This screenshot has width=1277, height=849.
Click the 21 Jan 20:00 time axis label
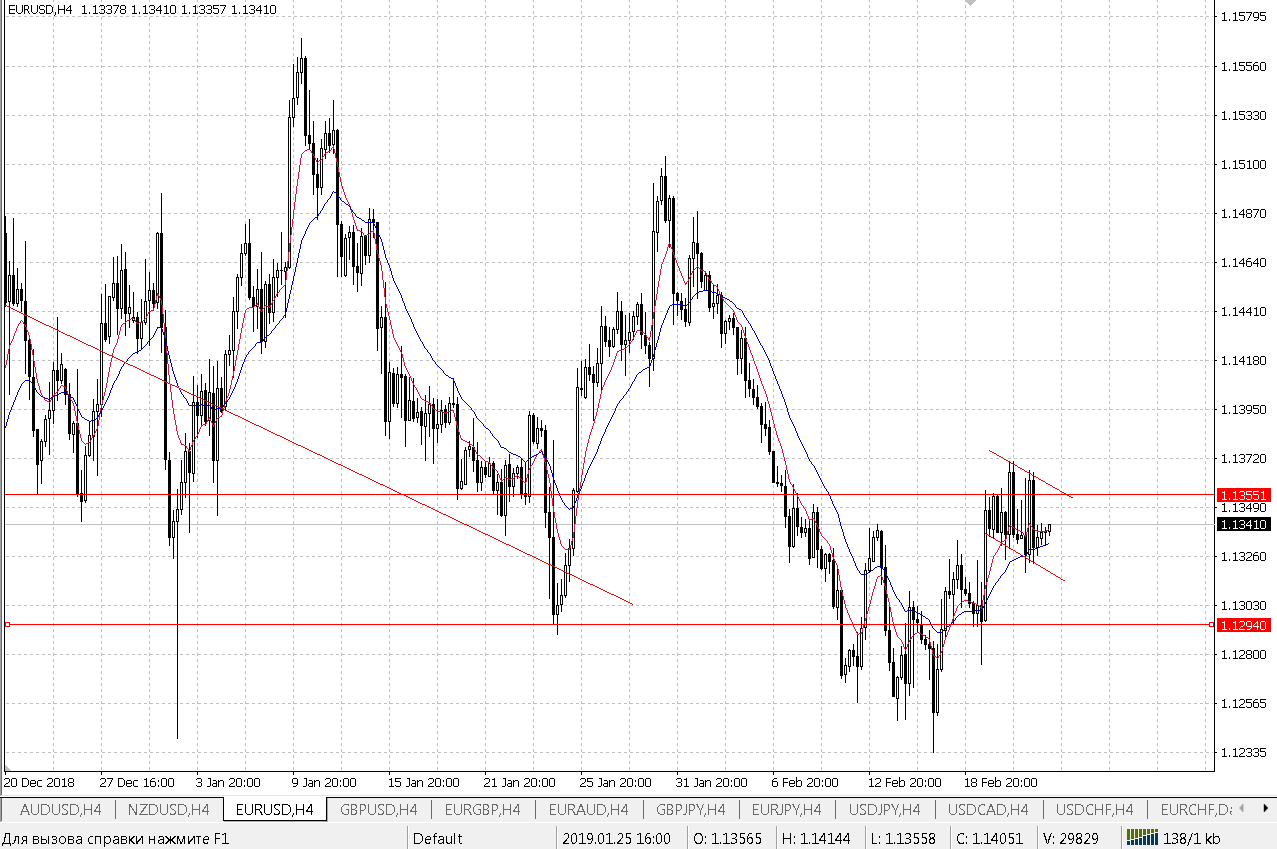pos(520,782)
